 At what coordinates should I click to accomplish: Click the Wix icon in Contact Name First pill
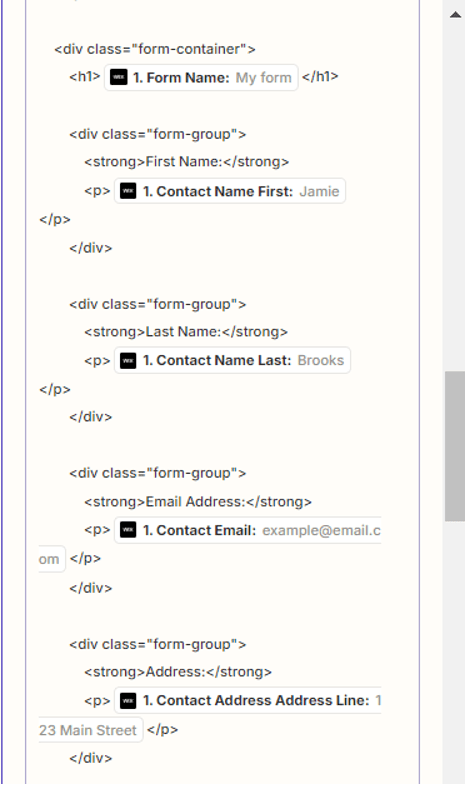[x=128, y=191]
